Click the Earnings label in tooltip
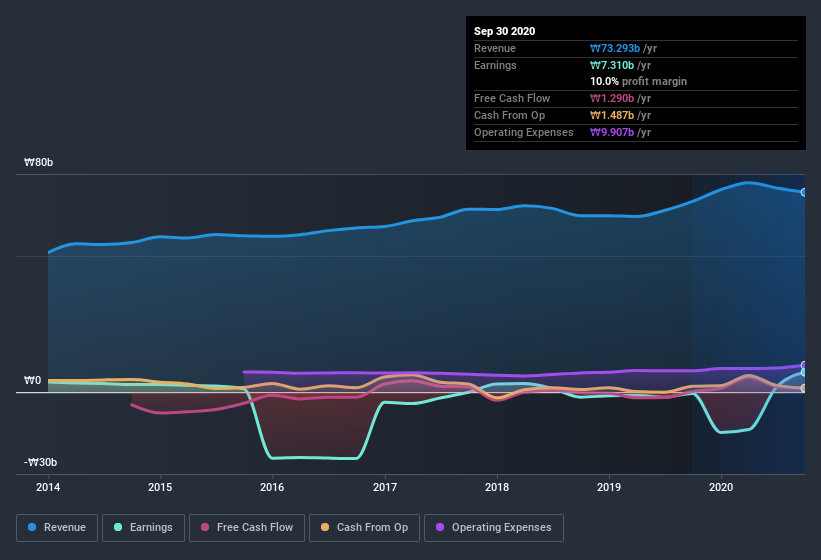This screenshot has height=560, width=821. (495, 65)
